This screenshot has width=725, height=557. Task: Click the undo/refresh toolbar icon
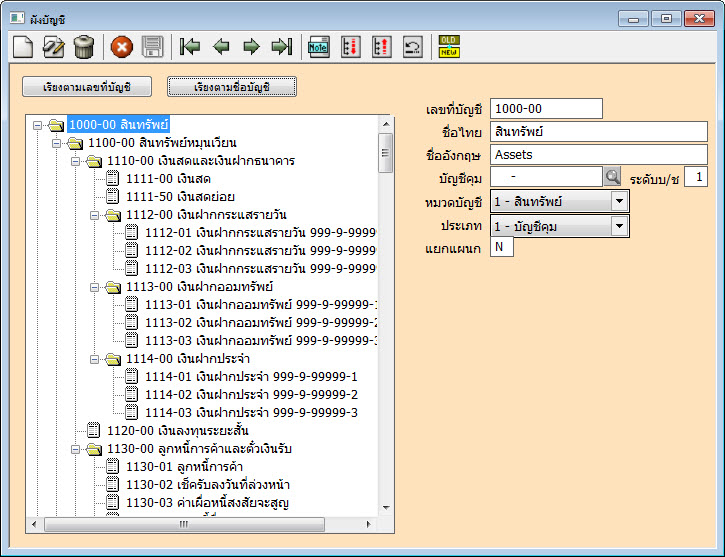pos(412,47)
